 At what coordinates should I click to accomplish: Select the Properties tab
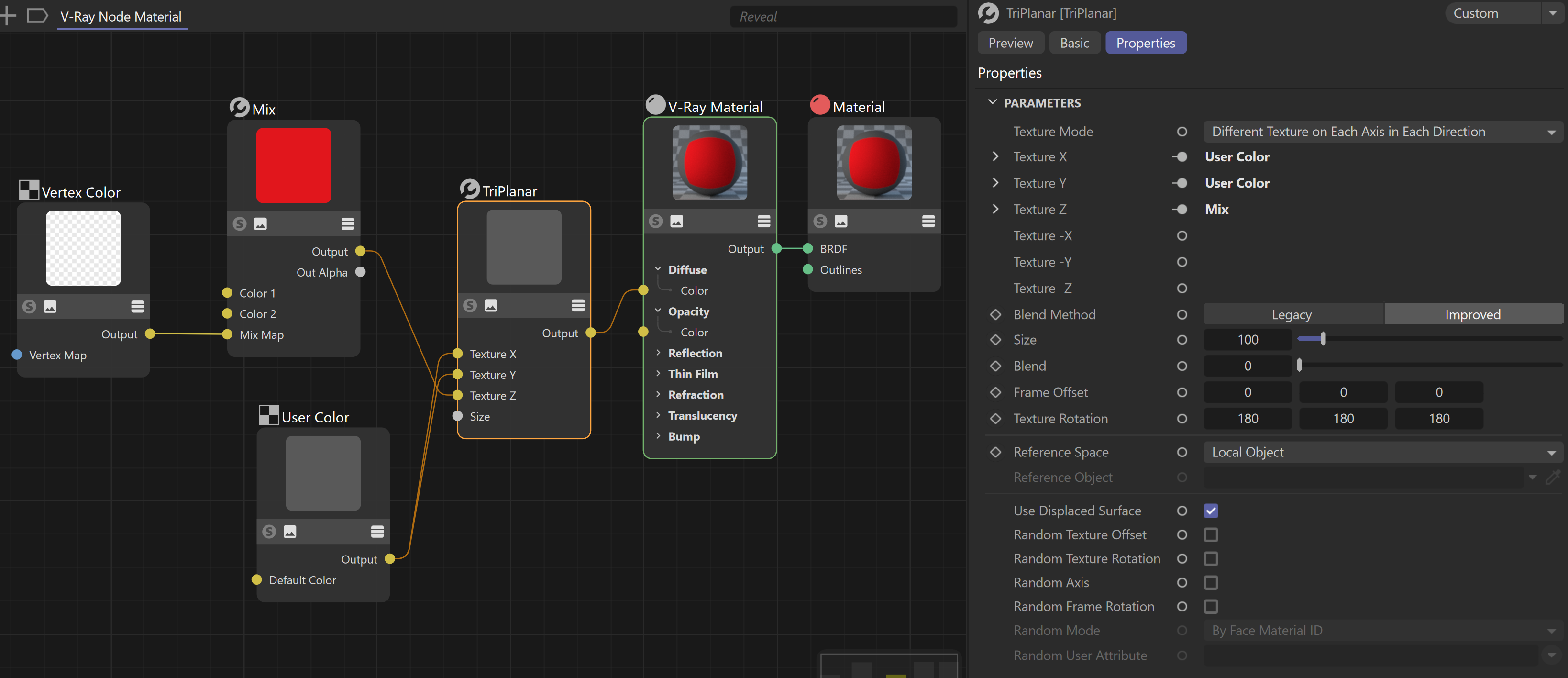point(1146,43)
